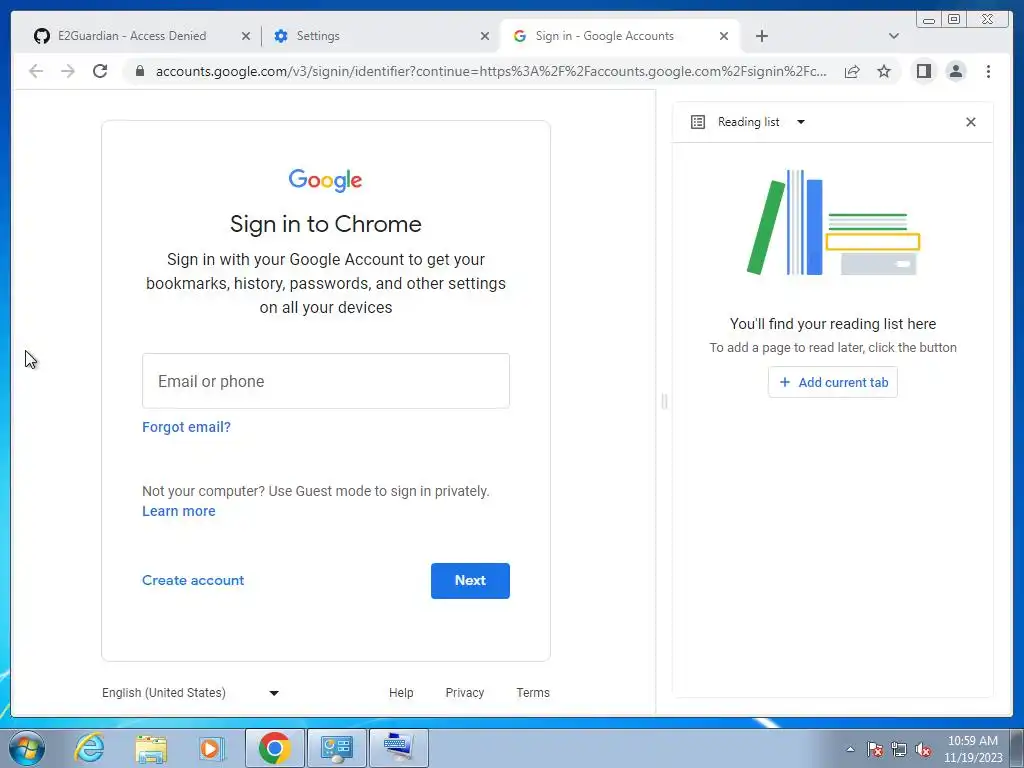
Task: Open Windows Explorer from taskbar
Action: 151,748
